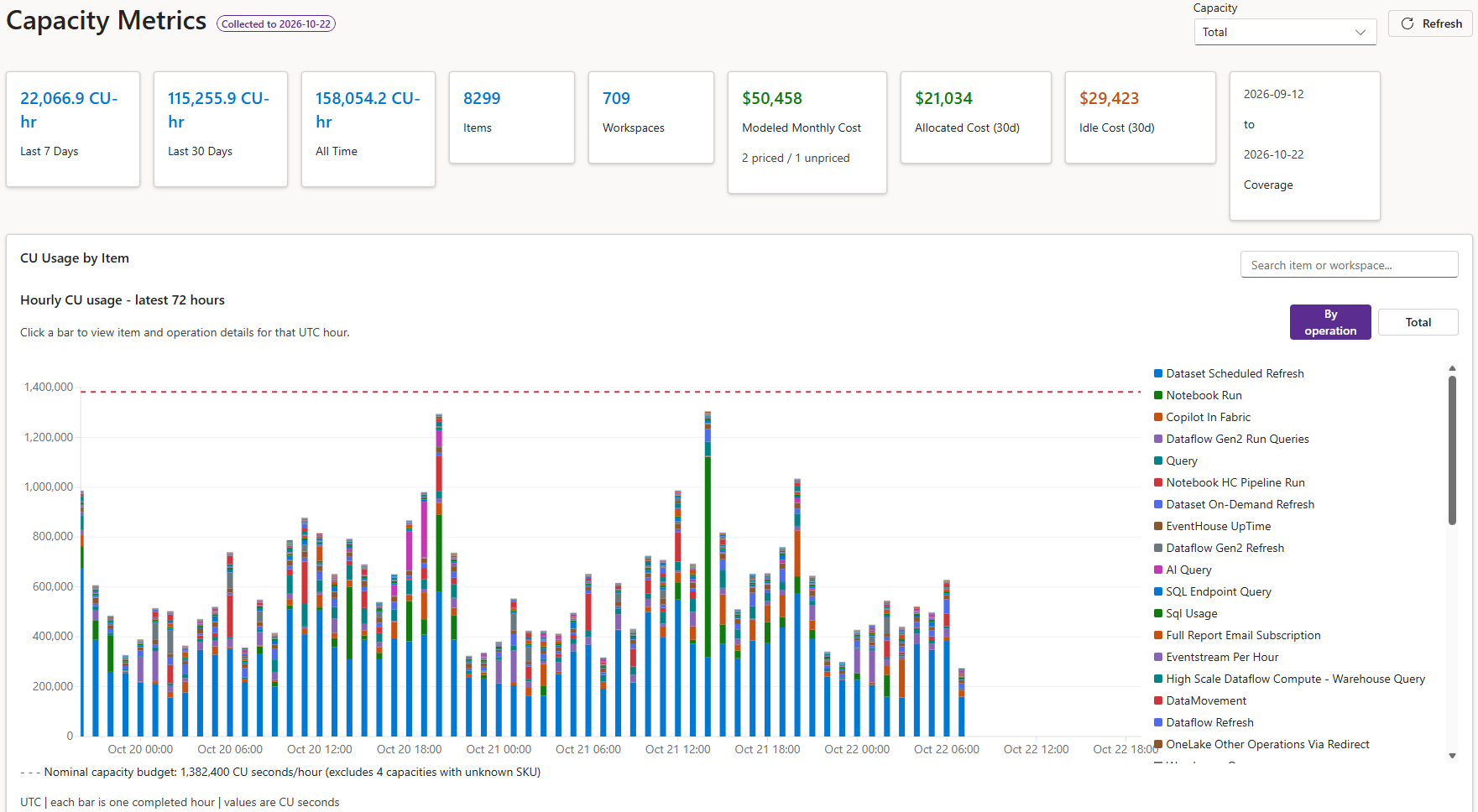Viewport: 1478px width, 812px height.
Task: Click SQL Endpoint Query legend item
Action: (x=1213, y=591)
